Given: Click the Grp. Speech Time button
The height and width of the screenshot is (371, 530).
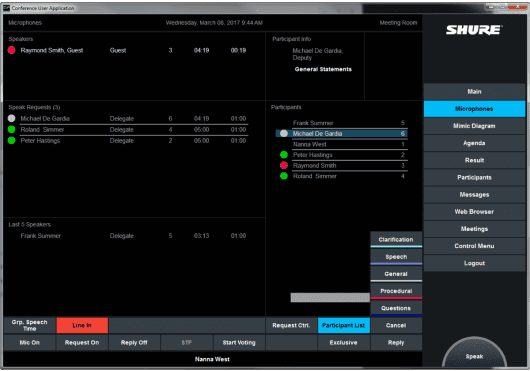Looking at the screenshot, I should click(29, 325).
